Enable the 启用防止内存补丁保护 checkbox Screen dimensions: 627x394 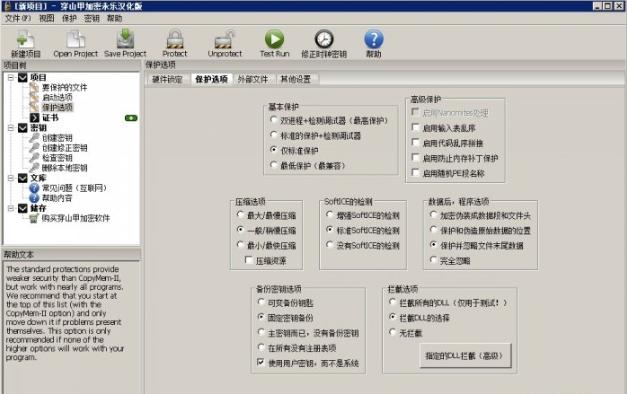(x=415, y=158)
